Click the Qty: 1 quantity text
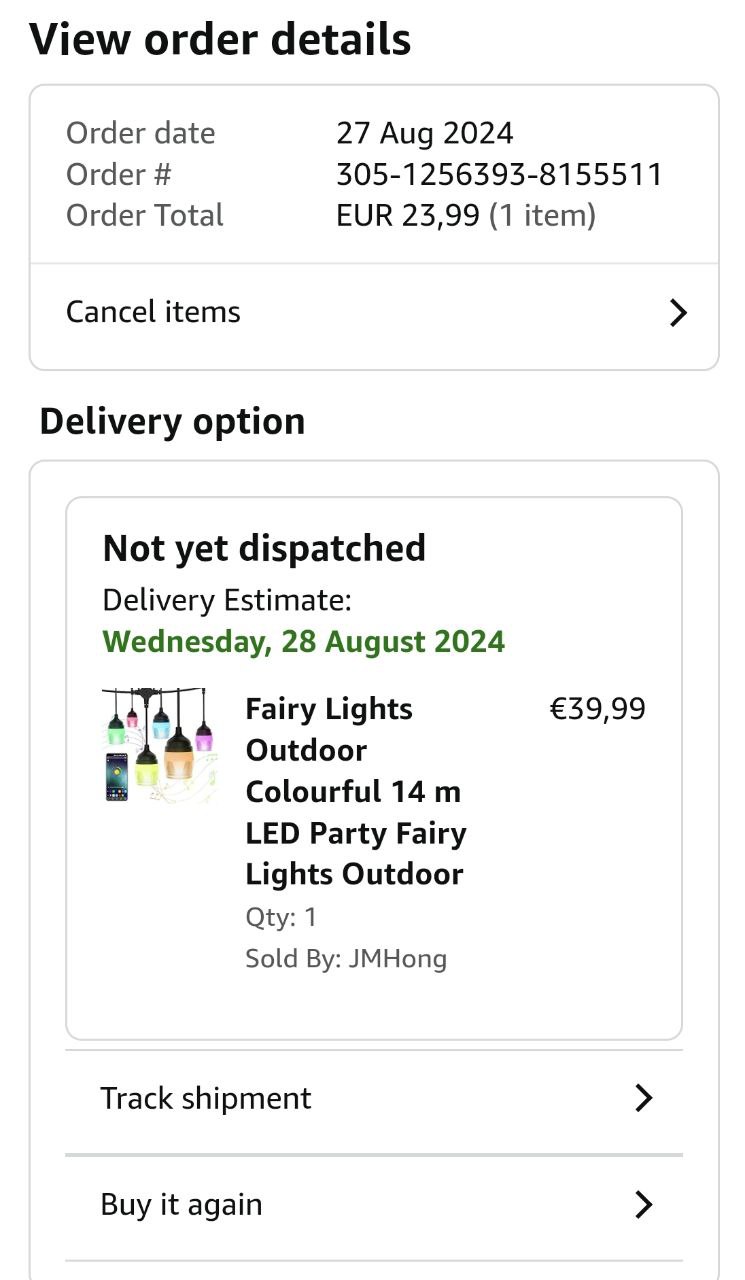 [x=281, y=917]
